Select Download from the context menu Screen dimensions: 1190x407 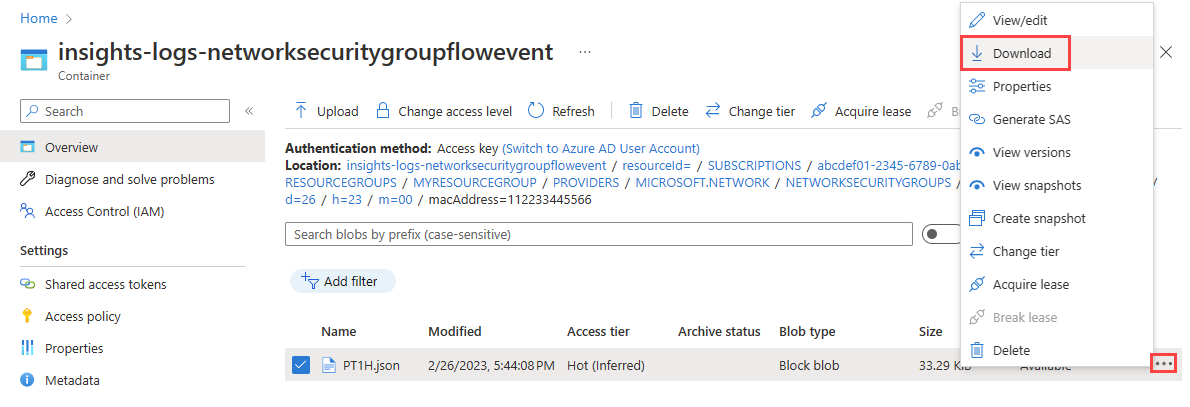point(1021,53)
